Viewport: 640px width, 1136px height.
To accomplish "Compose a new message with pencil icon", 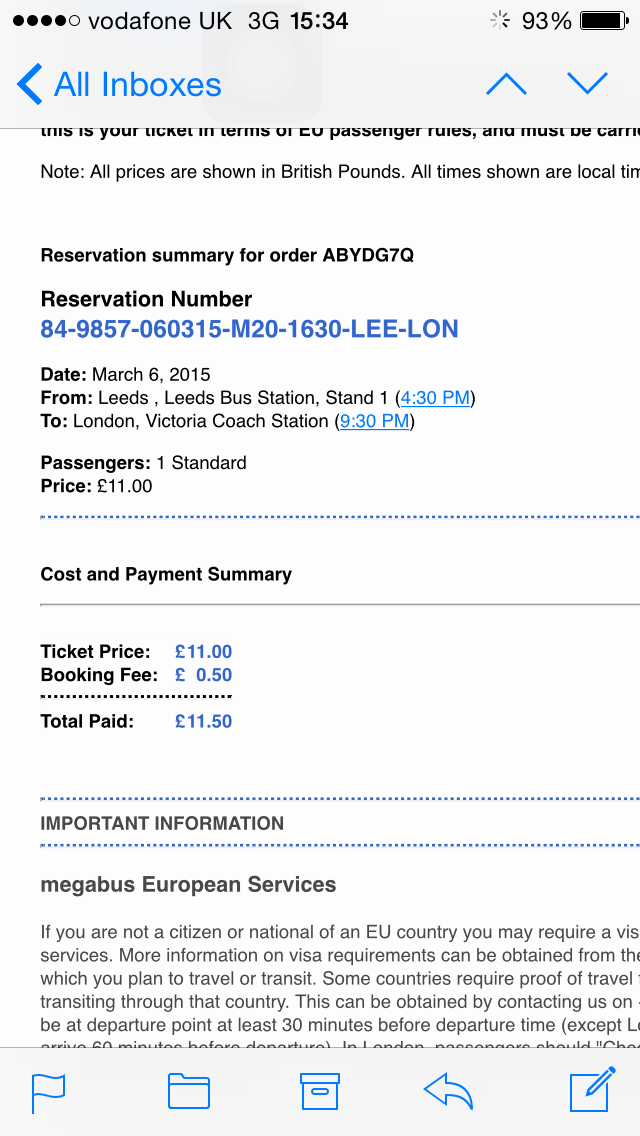I will point(592,1092).
